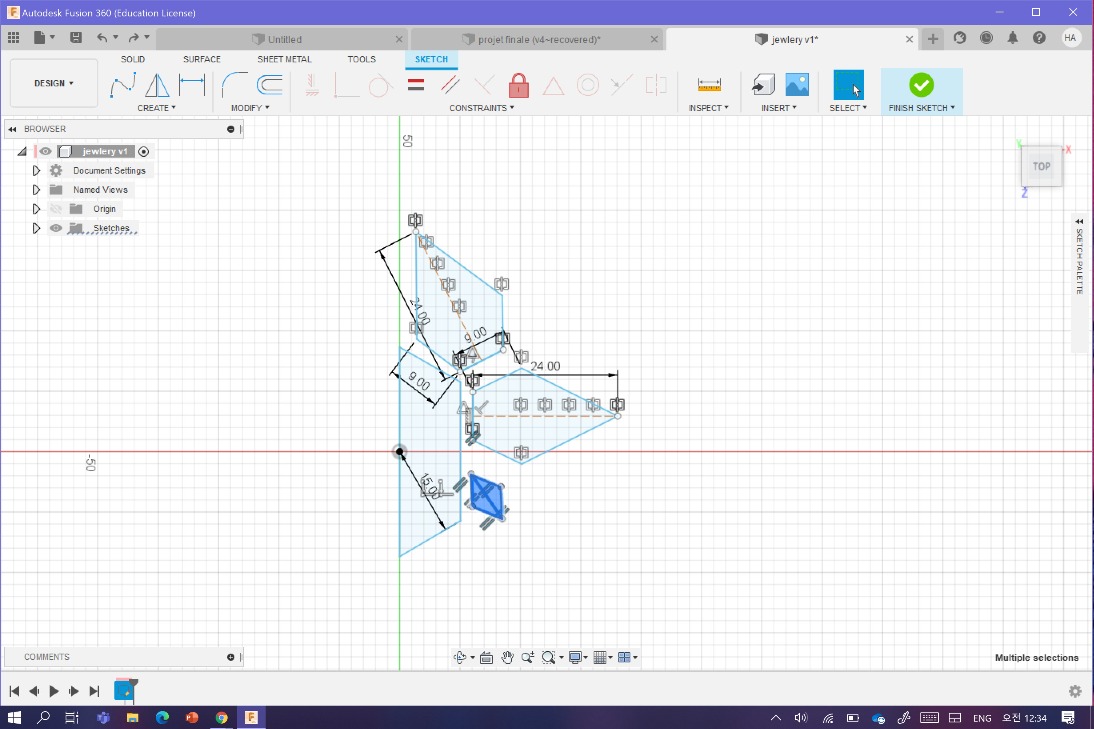The height and width of the screenshot is (729, 1094).
Task: Open the Job Status clock icon
Action: tap(986, 38)
